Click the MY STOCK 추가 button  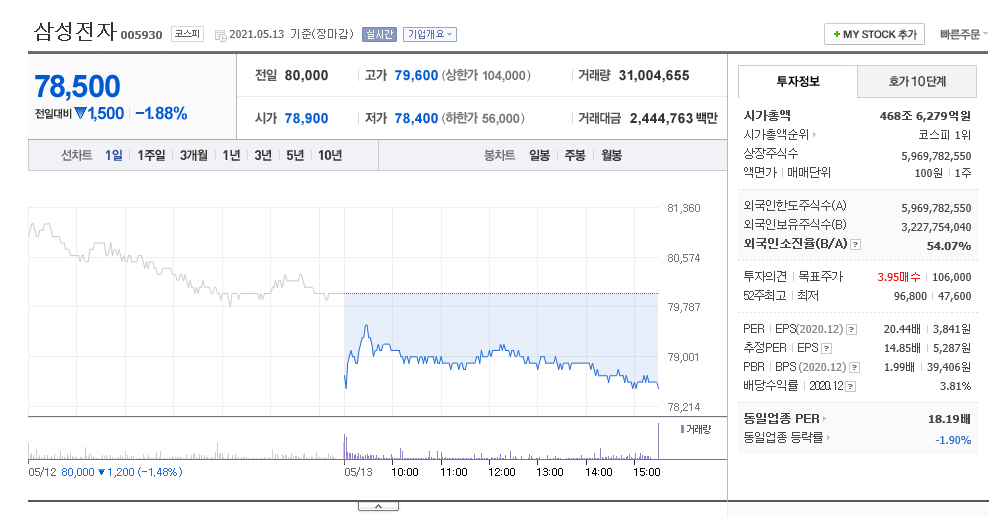click(874, 35)
